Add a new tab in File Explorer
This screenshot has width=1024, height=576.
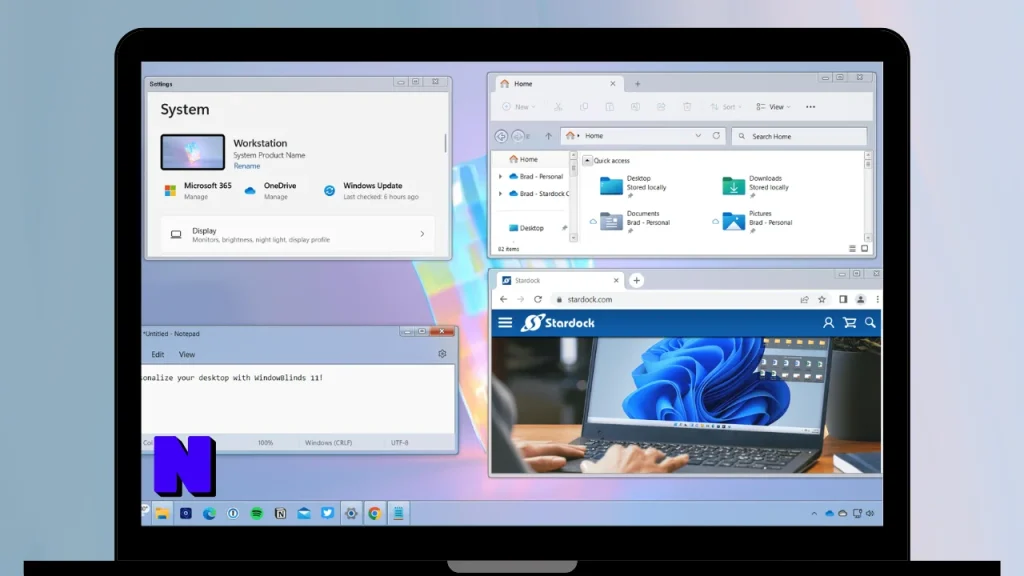(637, 84)
